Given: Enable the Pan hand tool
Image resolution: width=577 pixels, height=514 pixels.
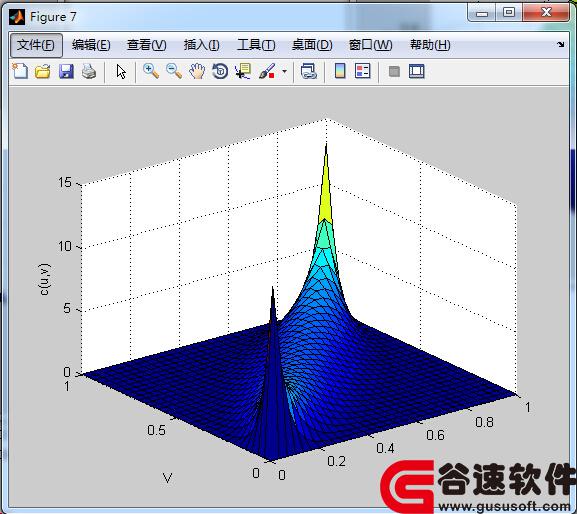Looking at the screenshot, I should coord(197,71).
